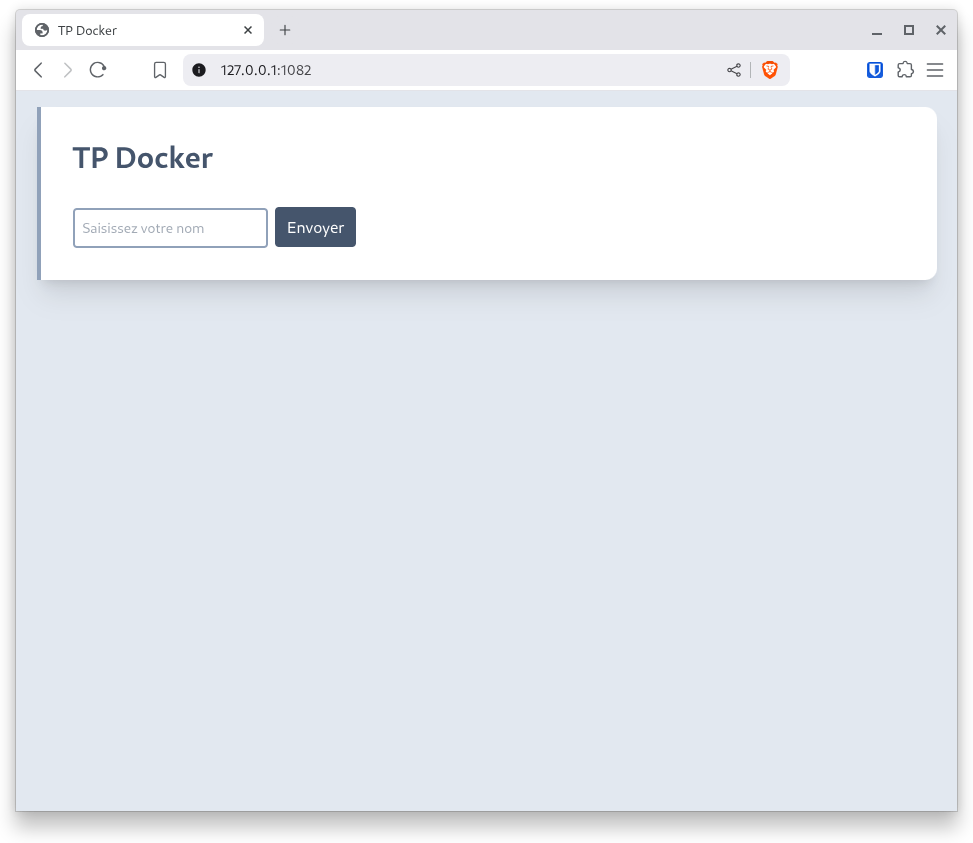Viewport: 973px width, 843px height.
Task: Open the browser hamburger menu
Action: point(935,70)
